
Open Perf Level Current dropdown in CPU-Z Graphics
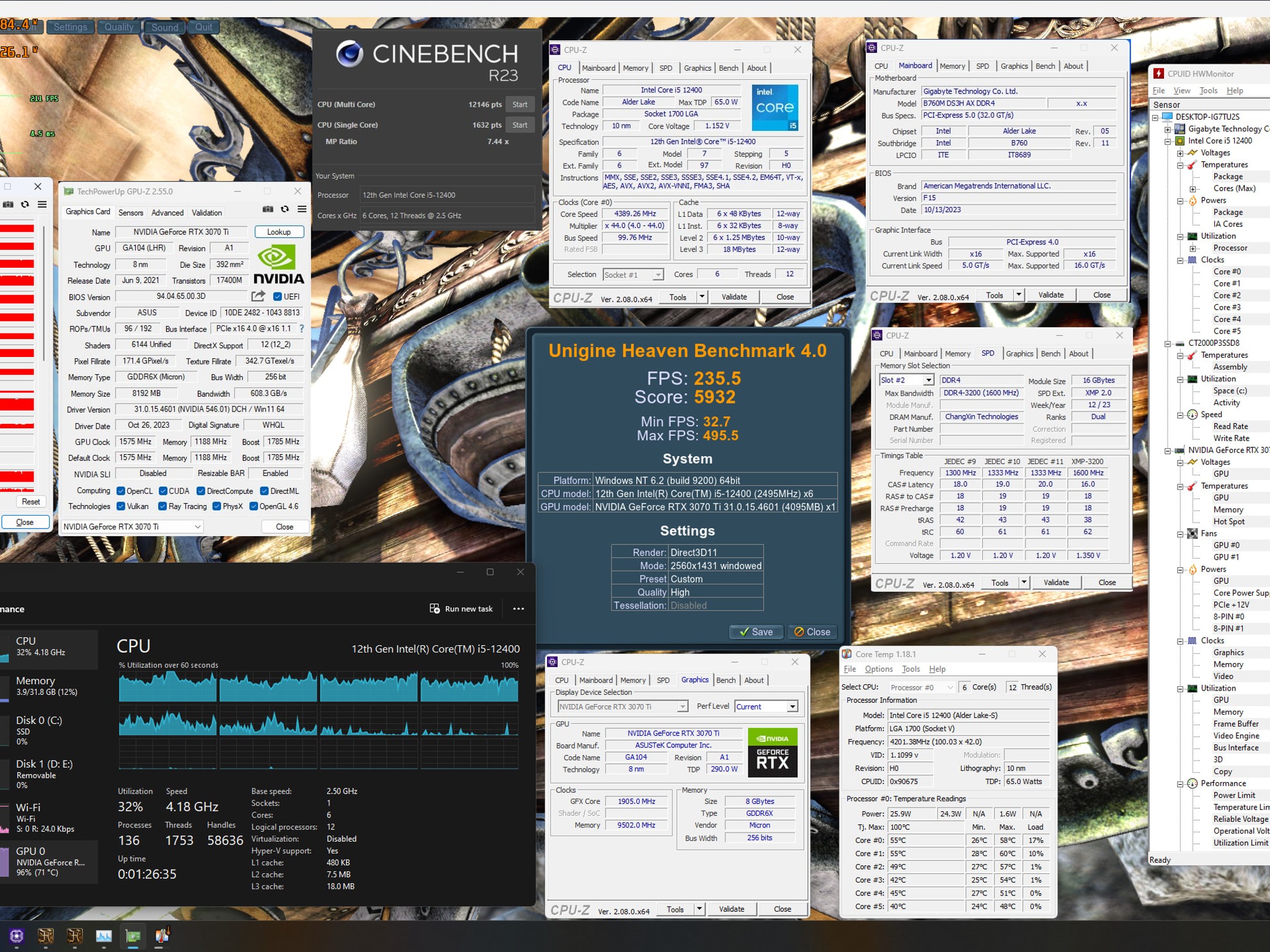click(766, 707)
